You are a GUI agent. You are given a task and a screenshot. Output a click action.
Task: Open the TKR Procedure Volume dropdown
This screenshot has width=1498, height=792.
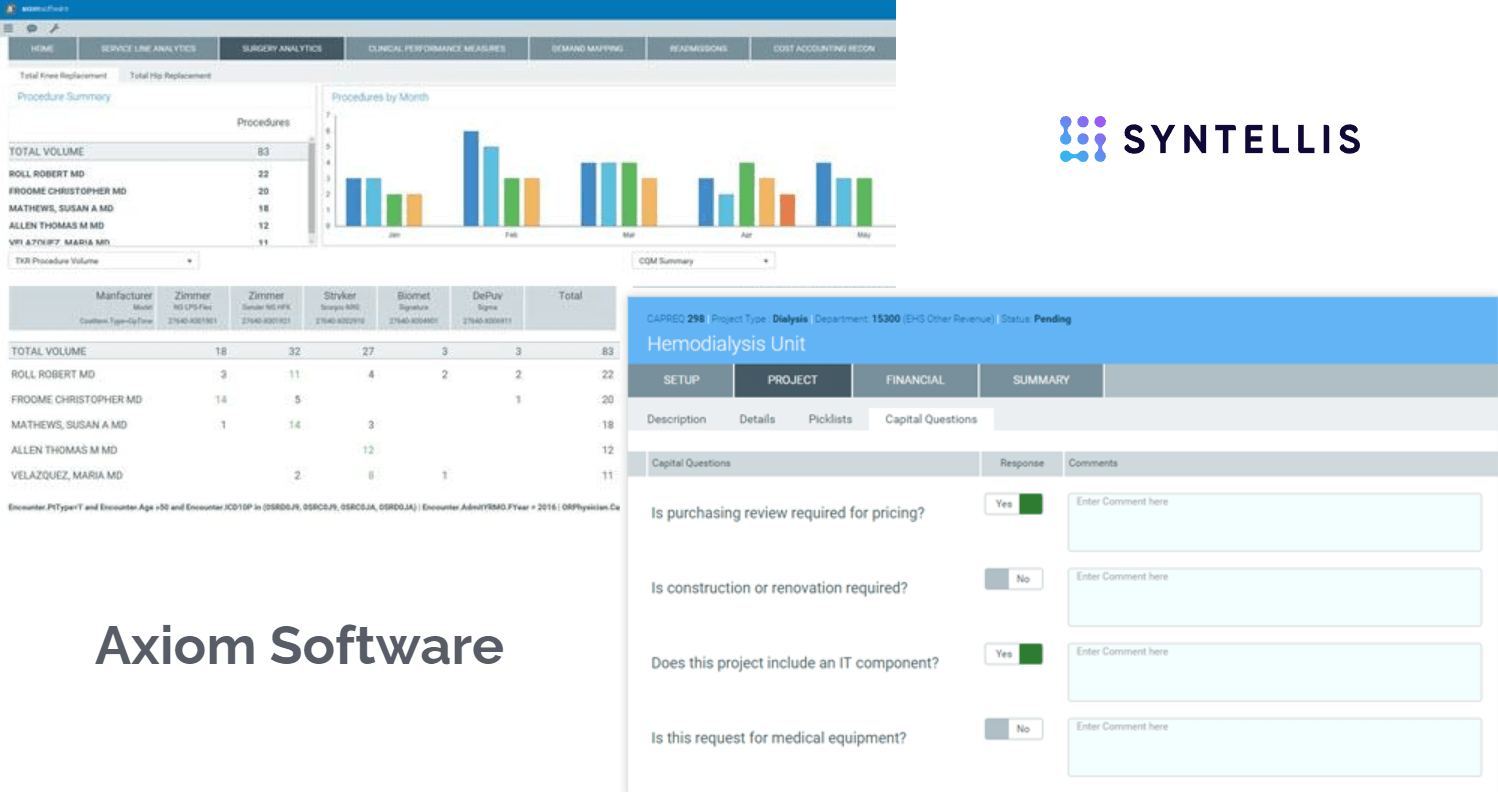pyautogui.click(x=102, y=259)
